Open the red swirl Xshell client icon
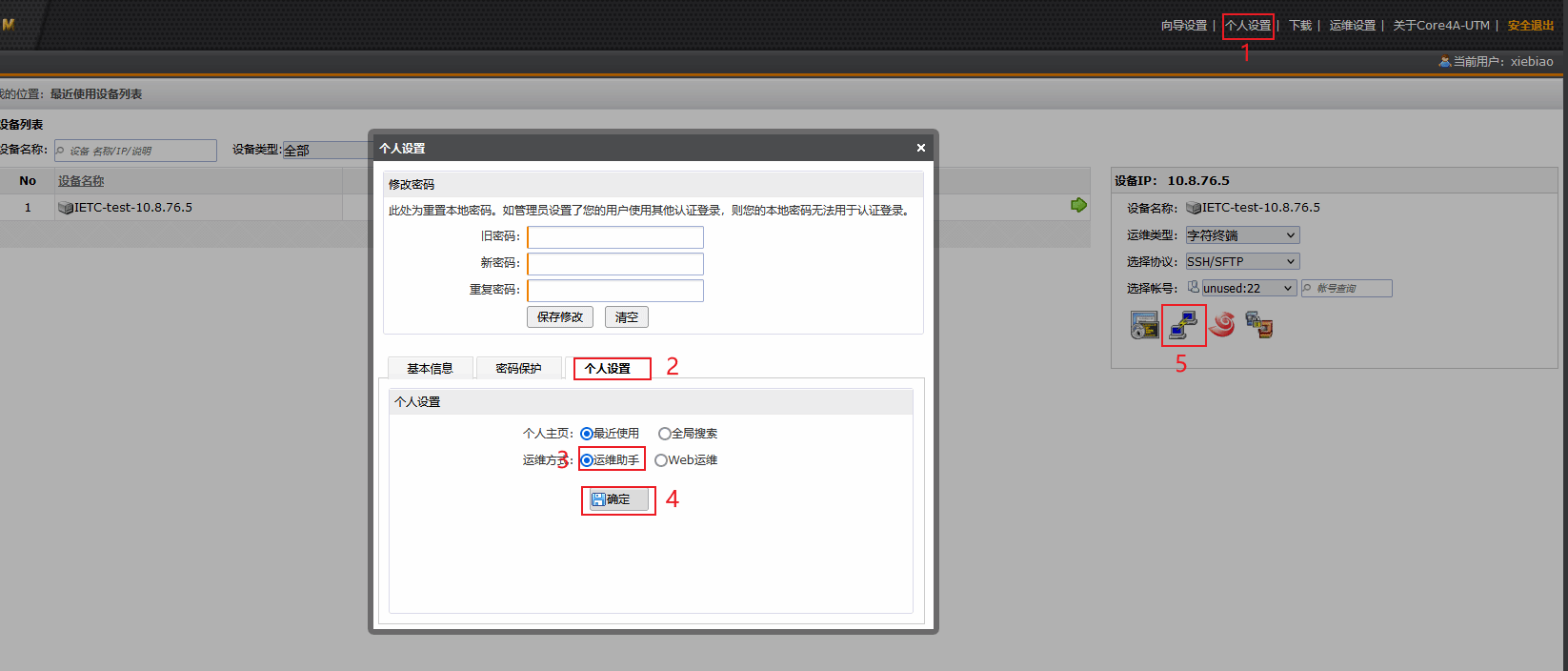1568x671 pixels. (1222, 325)
